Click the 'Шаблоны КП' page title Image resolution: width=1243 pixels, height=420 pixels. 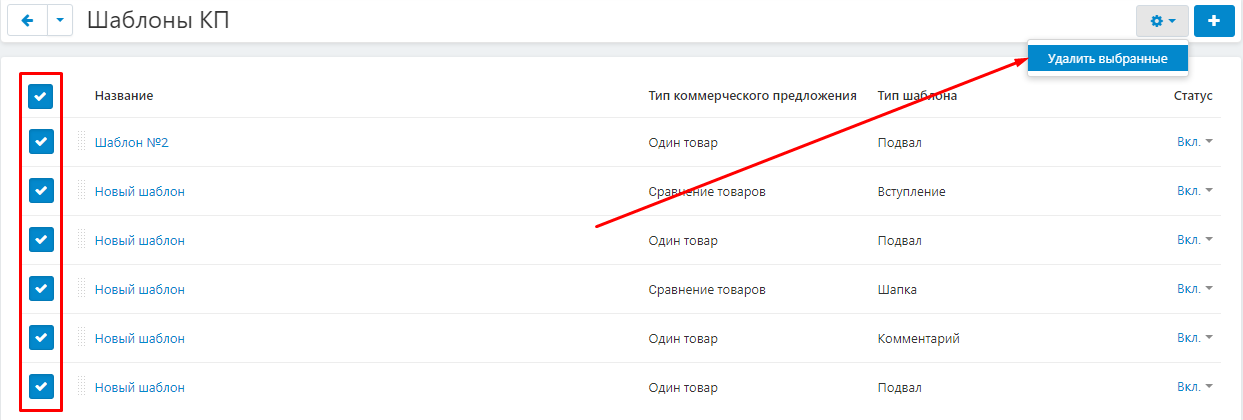[158, 21]
